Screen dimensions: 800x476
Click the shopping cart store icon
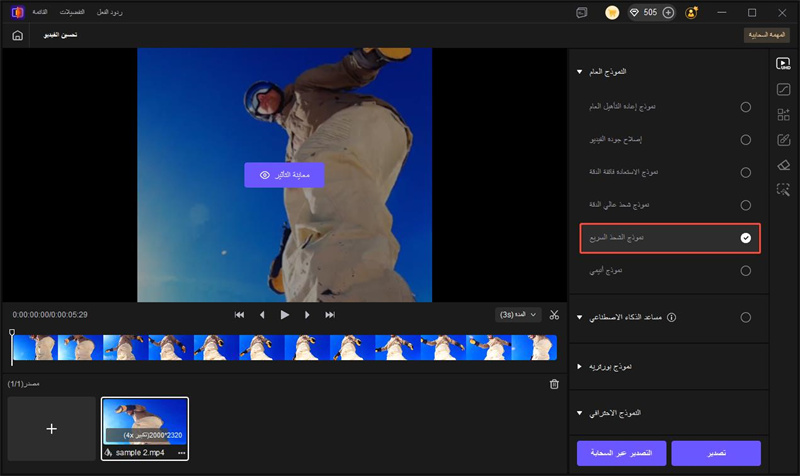pyautogui.click(x=613, y=13)
